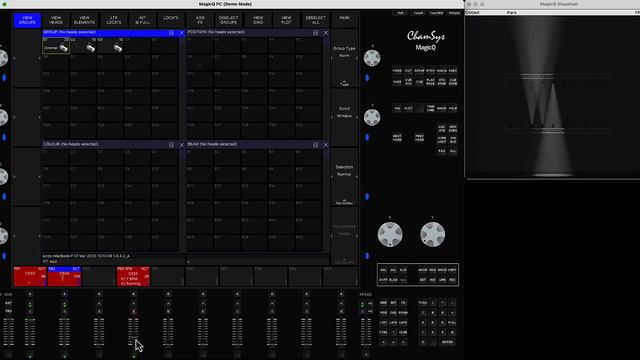The height and width of the screenshot is (360, 640).
Task: Click the REC key
Action: pos(452,280)
